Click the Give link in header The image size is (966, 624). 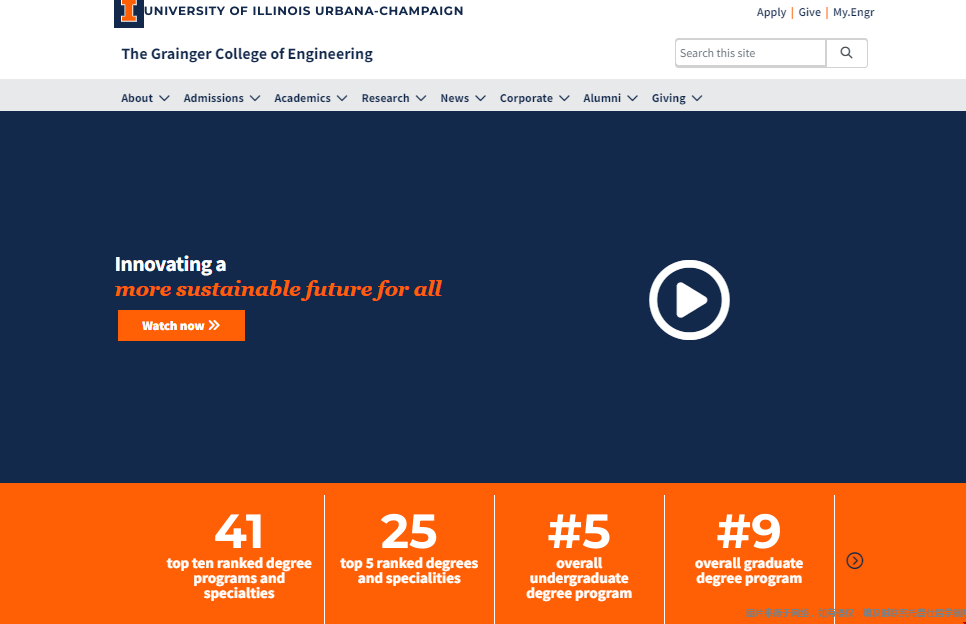coord(810,12)
